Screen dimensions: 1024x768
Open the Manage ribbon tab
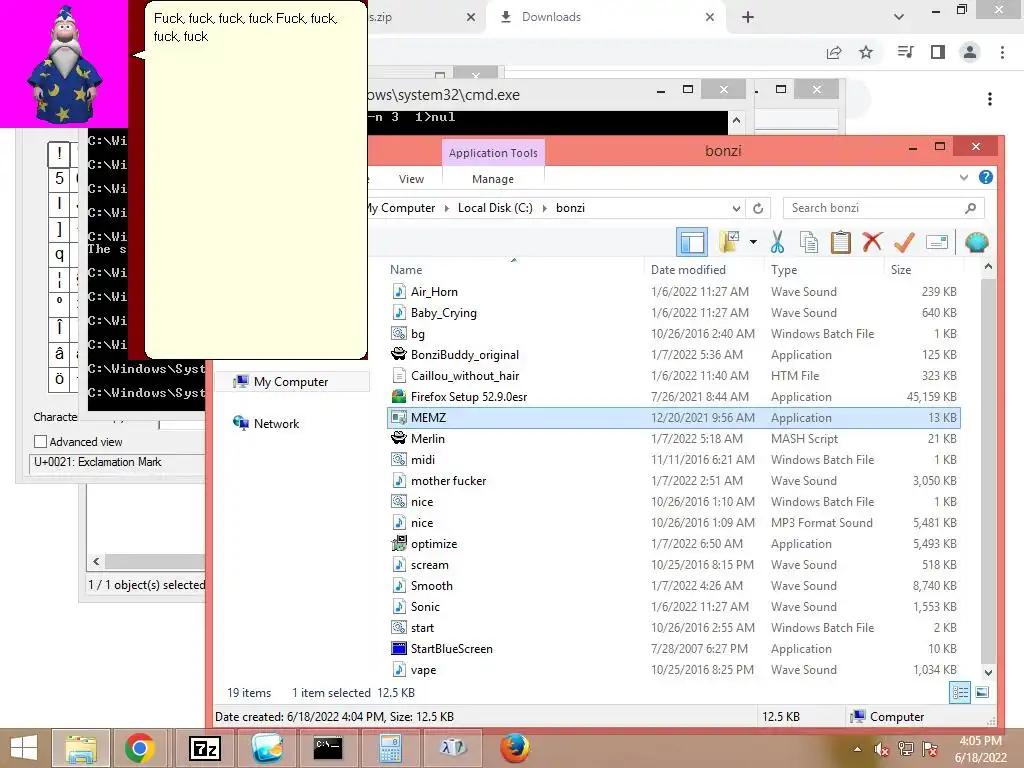(492, 179)
